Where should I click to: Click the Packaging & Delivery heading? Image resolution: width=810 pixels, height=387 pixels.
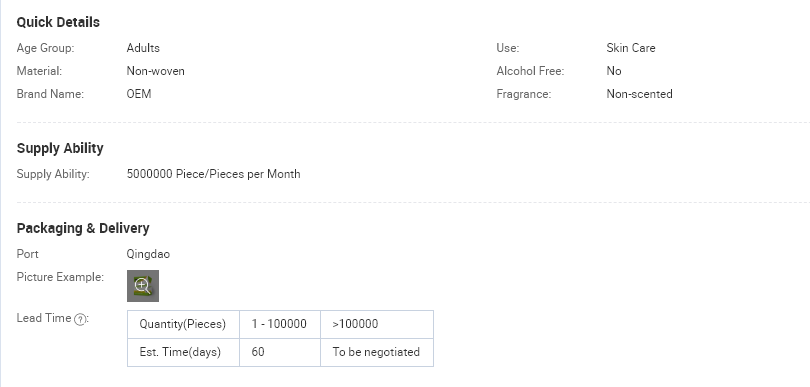(x=83, y=228)
